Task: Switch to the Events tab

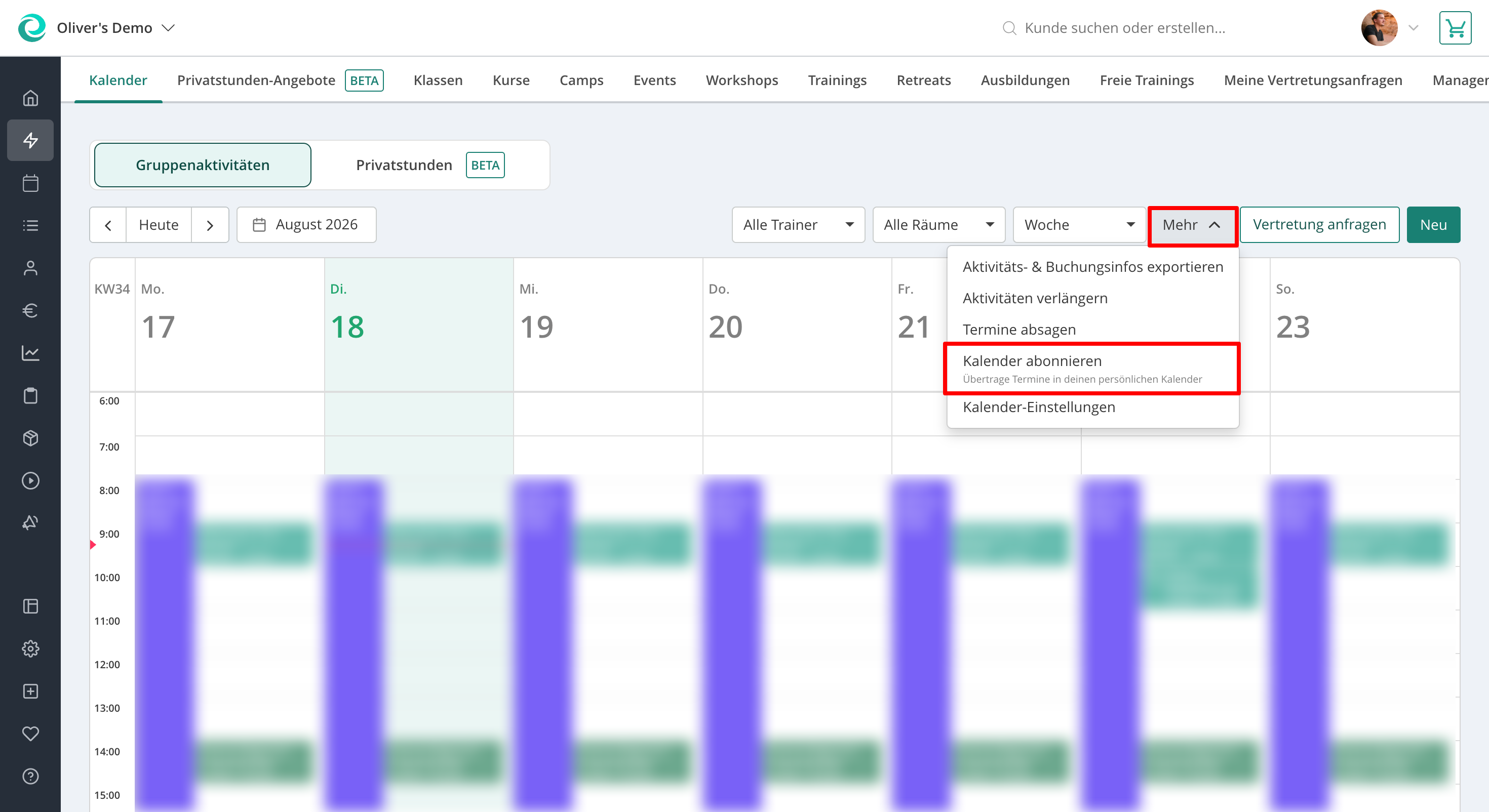Action: click(654, 80)
